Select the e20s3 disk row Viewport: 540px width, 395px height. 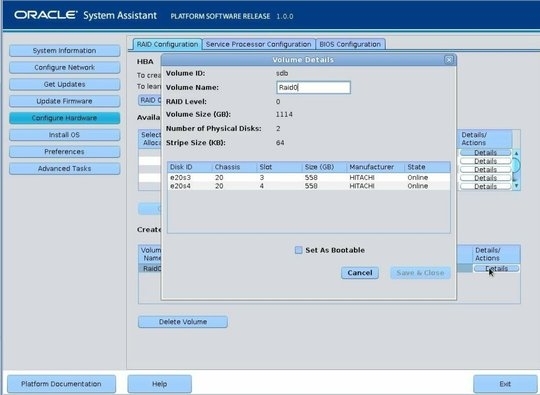(x=309, y=178)
